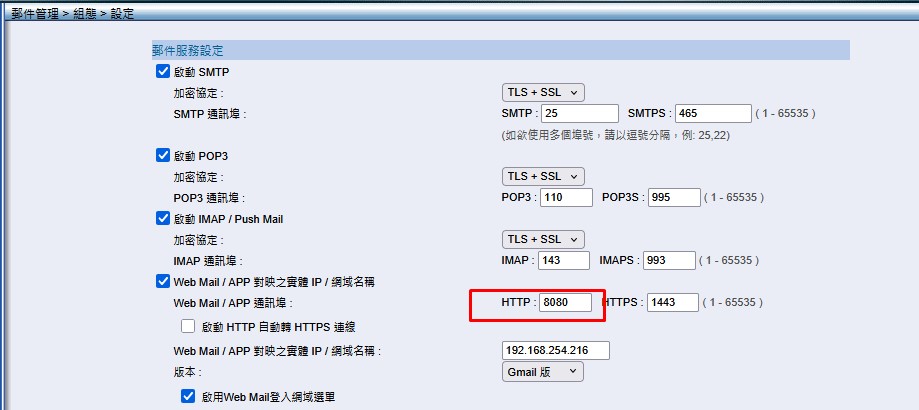The height and width of the screenshot is (410, 919).
Task: Click the SMTPS port field showing 465
Action: coord(713,114)
